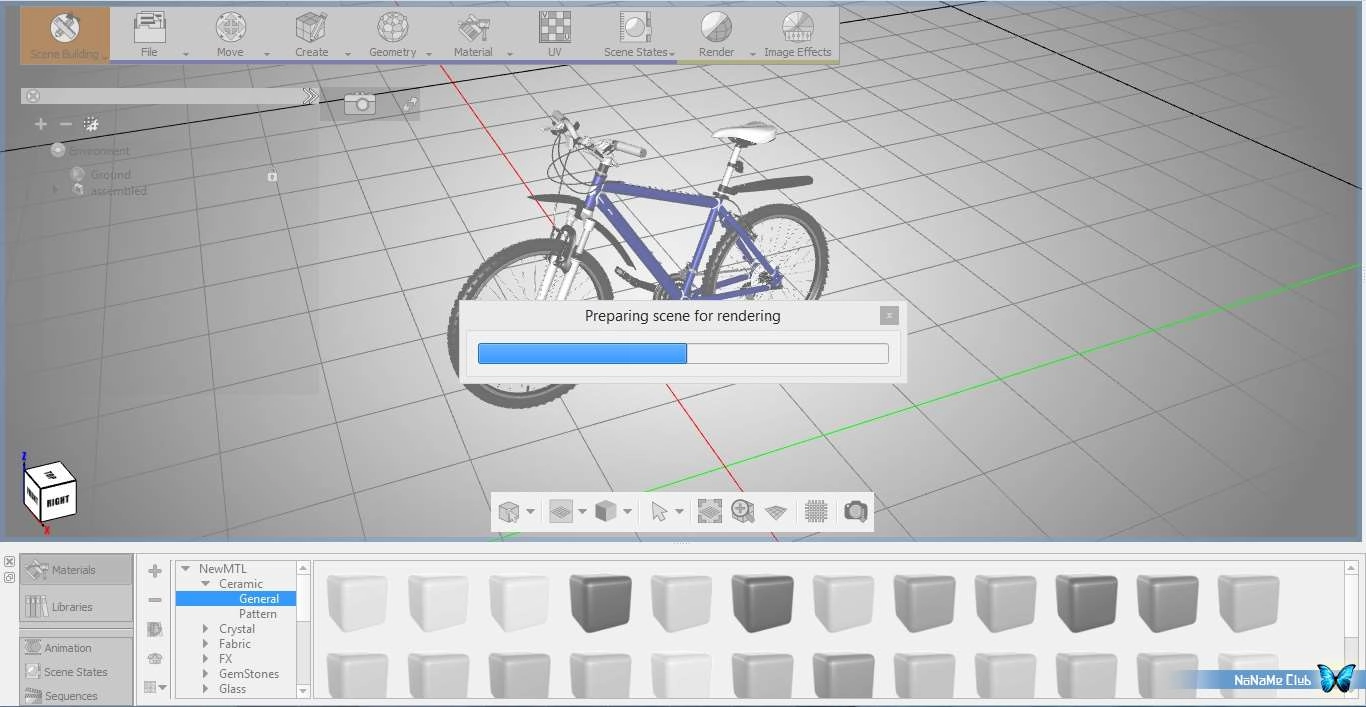Collapse the Ceramic category
Image resolution: width=1366 pixels, height=707 pixels.
pos(206,584)
